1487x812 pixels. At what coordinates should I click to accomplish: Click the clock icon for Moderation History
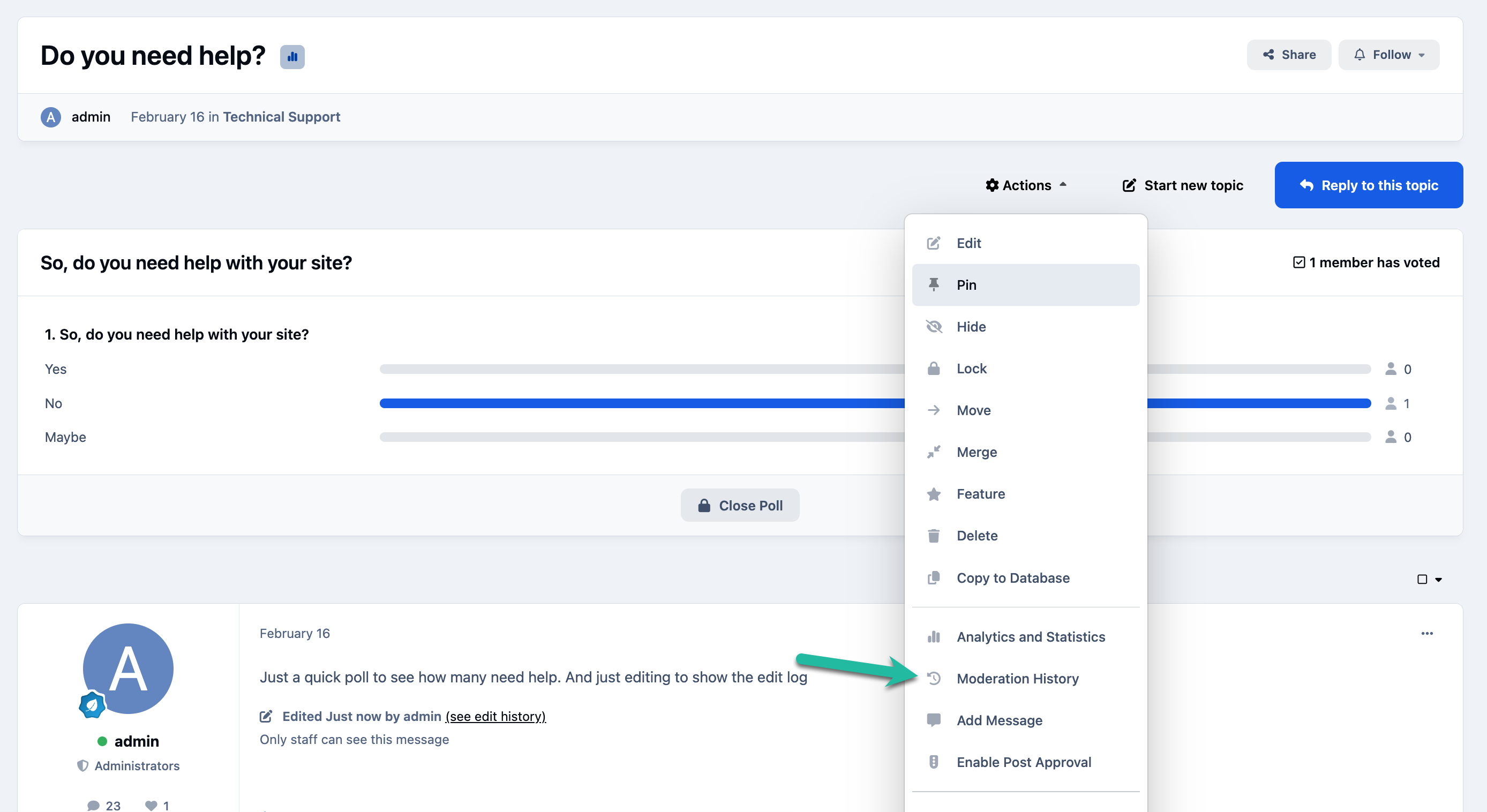pyautogui.click(x=934, y=679)
